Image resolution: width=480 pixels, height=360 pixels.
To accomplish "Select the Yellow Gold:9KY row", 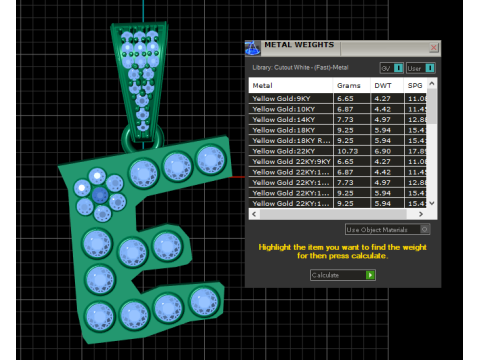I will point(338,98).
